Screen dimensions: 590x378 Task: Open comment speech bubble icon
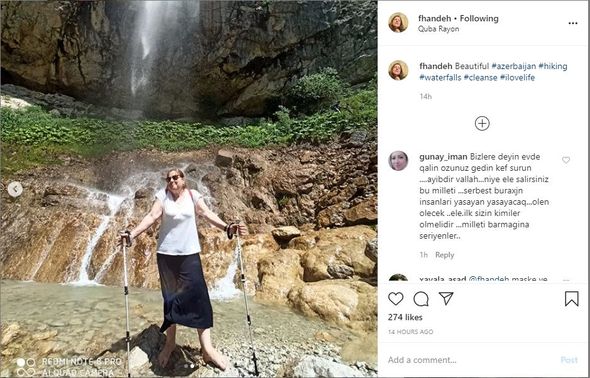pyautogui.click(x=421, y=299)
